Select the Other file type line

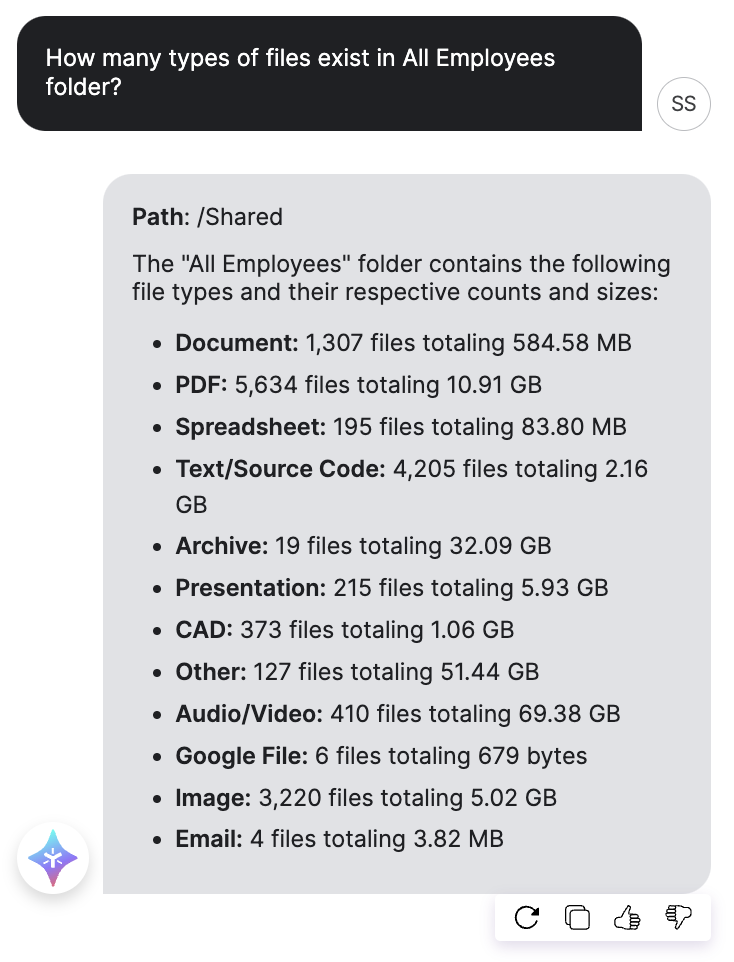pos(357,672)
